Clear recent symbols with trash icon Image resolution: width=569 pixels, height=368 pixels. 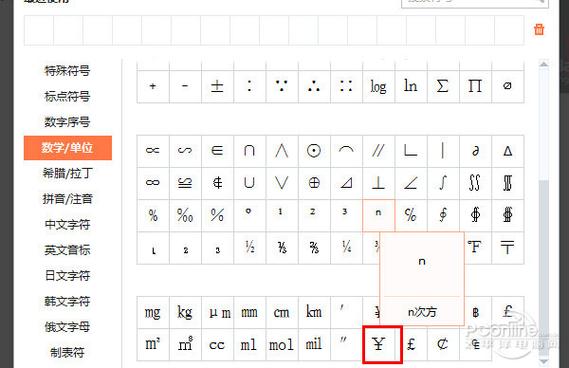pyautogui.click(x=539, y=29)
